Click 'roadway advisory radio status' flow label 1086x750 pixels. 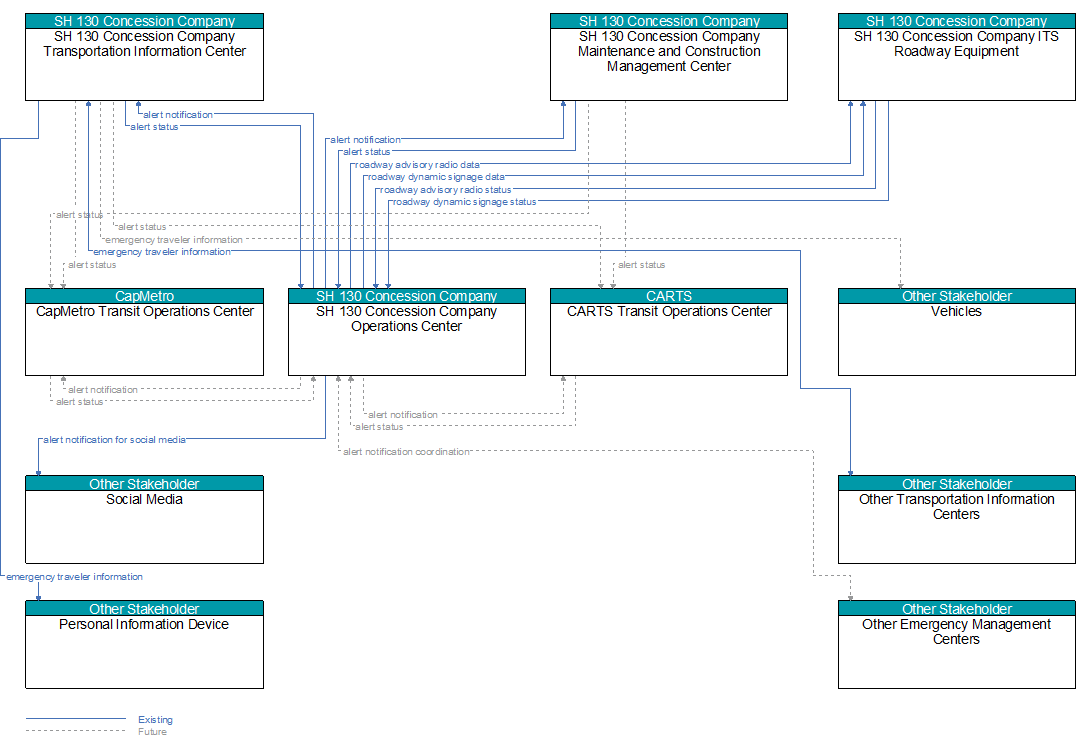pos(445,190)
